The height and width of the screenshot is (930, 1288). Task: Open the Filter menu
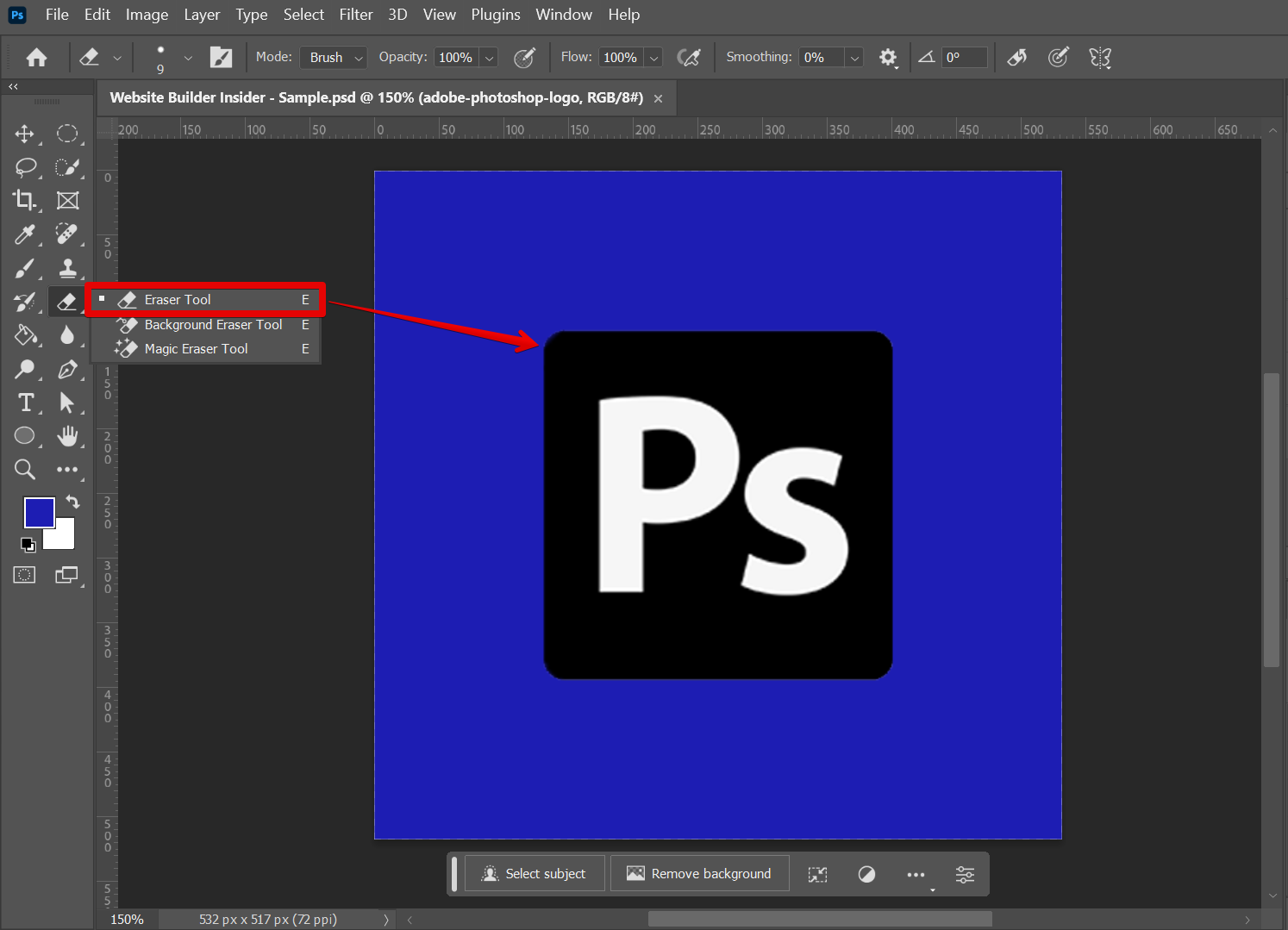click(355, 15)
